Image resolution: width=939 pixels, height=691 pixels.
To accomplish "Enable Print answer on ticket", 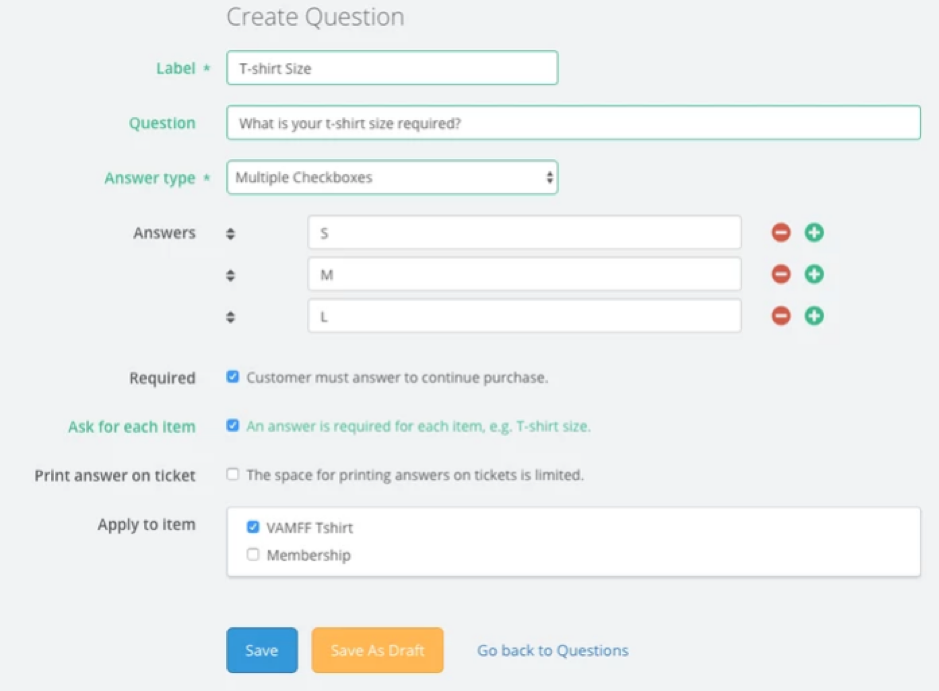I will pyautogui.click(x=232, y=474).
